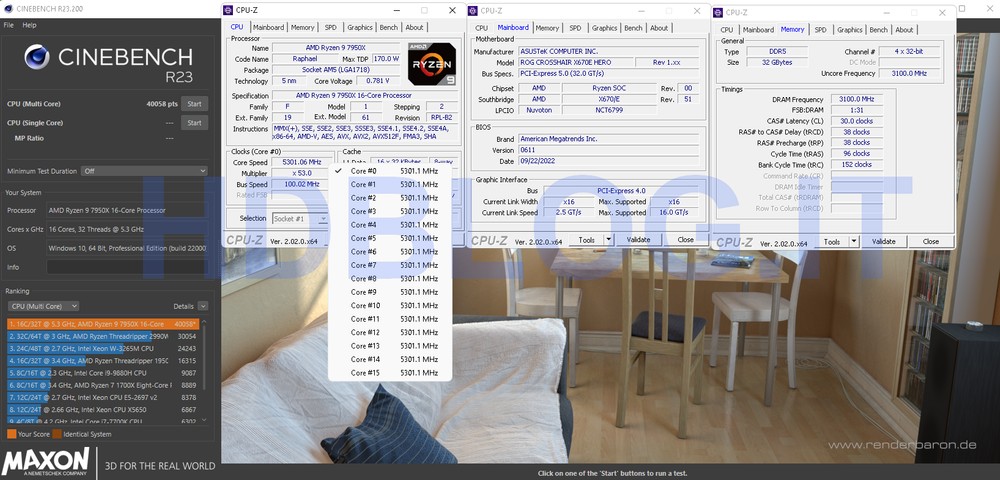
Task: Click the CAS# Latency value 30.0 clocks
Action: (x=857, y=121)
